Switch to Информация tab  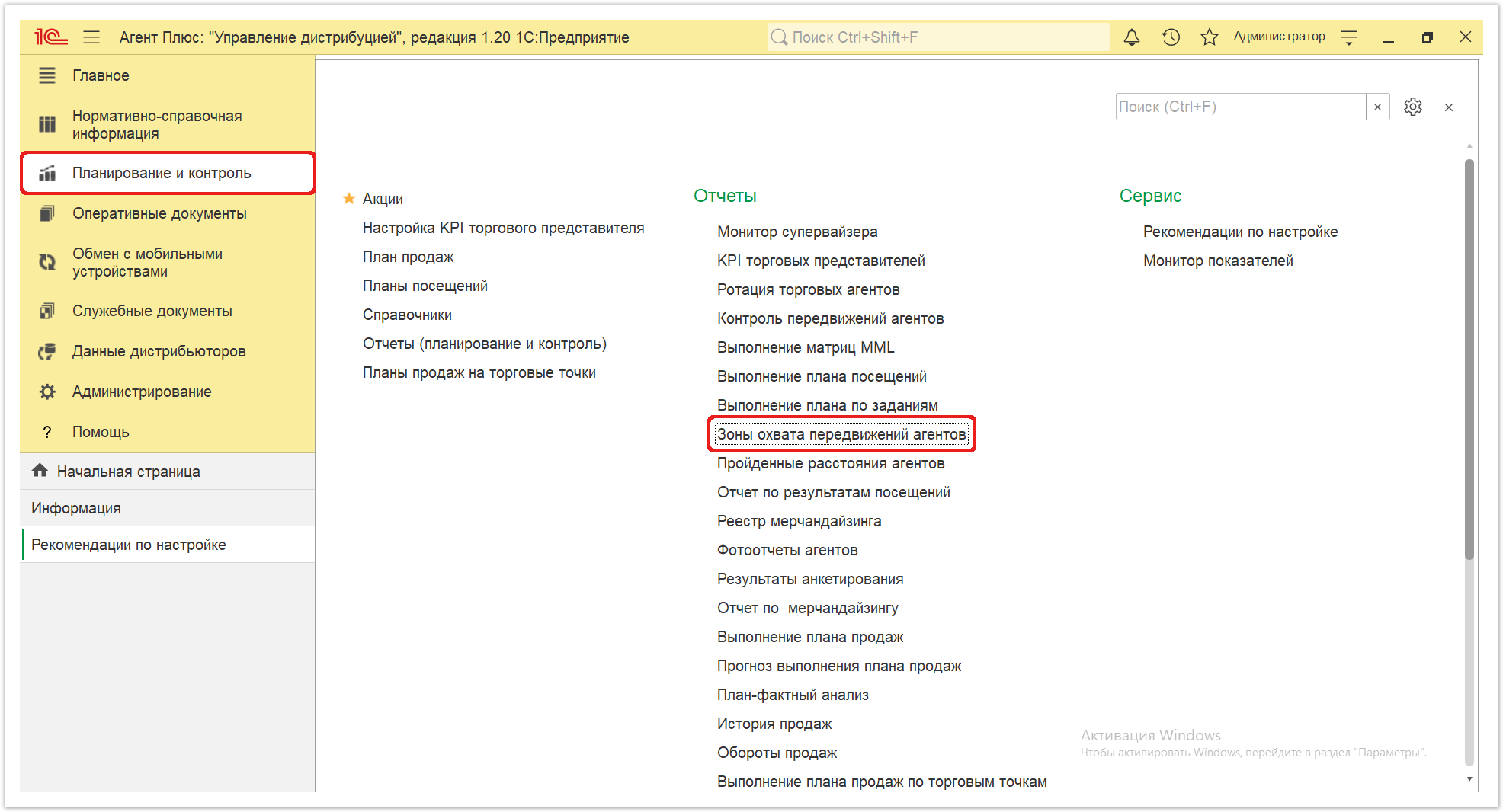[167, 508]
